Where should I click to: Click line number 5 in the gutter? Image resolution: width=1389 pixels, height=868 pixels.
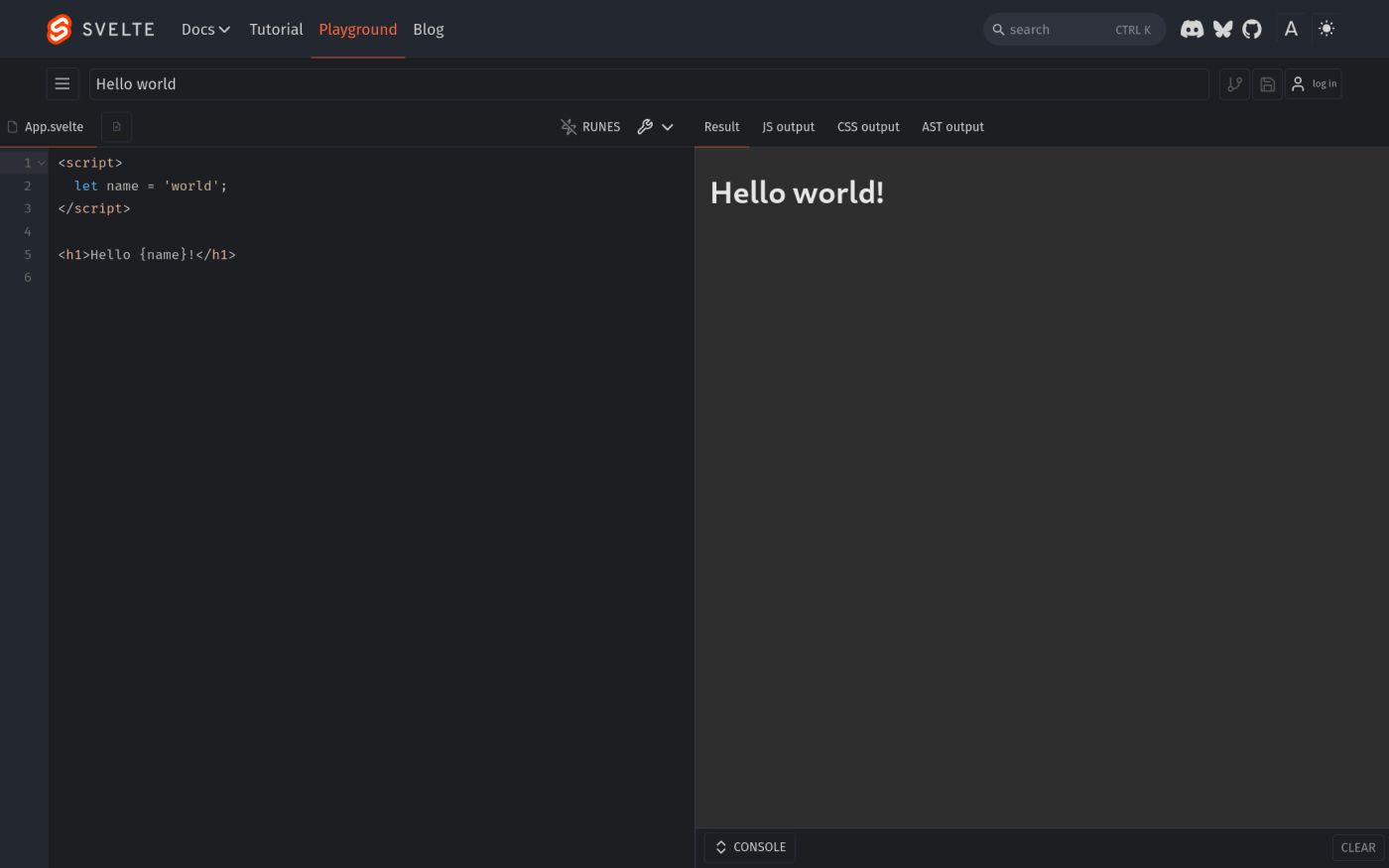[28, 255]
